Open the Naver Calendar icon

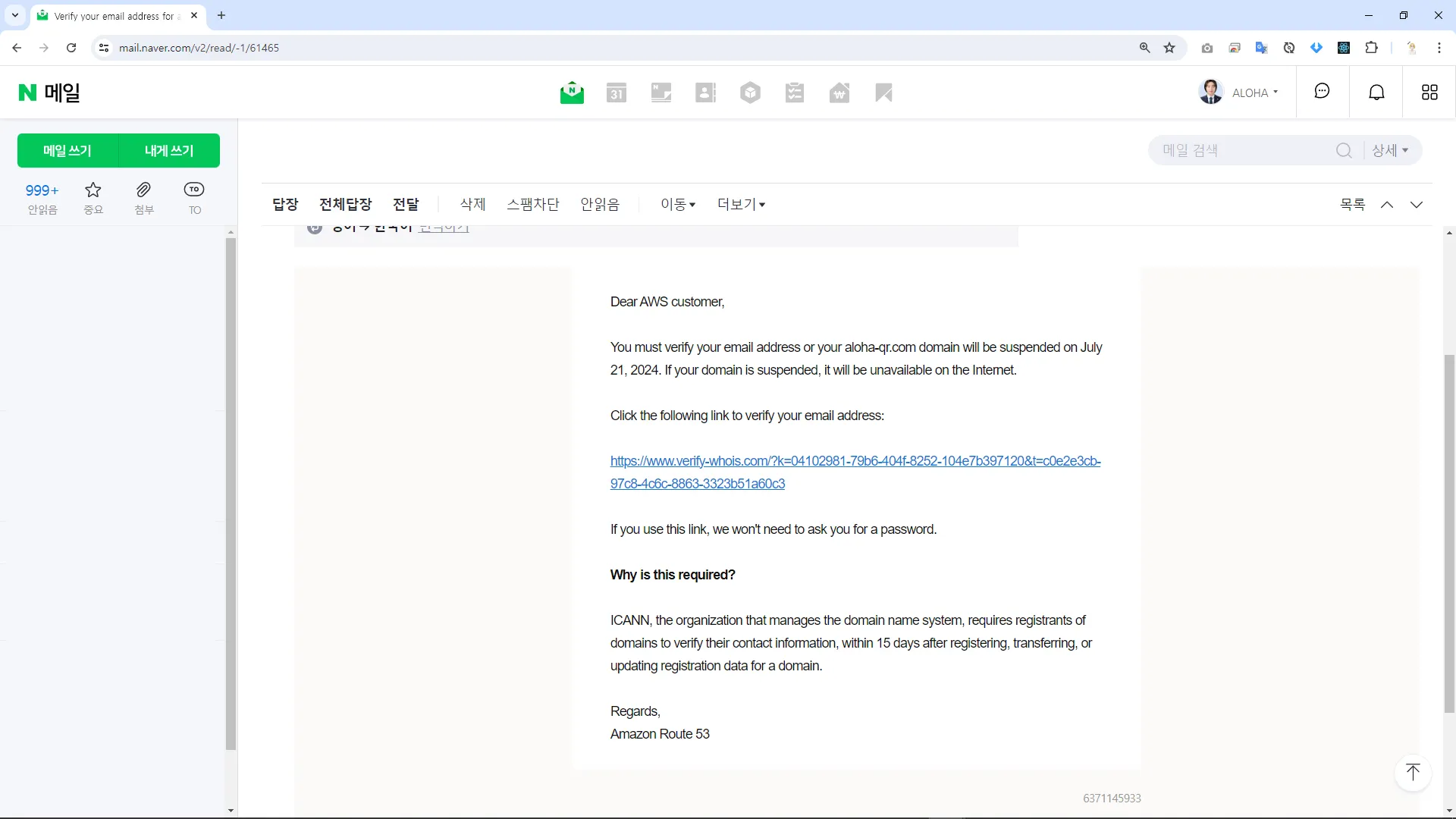pos(616,93)
